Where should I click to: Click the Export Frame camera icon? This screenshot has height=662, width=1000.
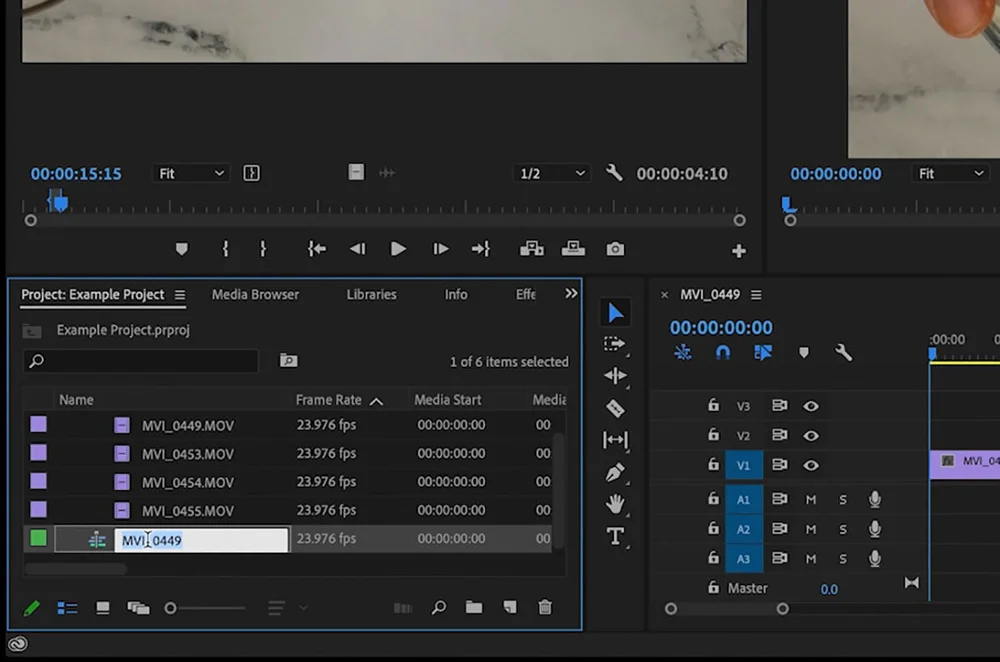pyautogui.click(x=615, y=249)
